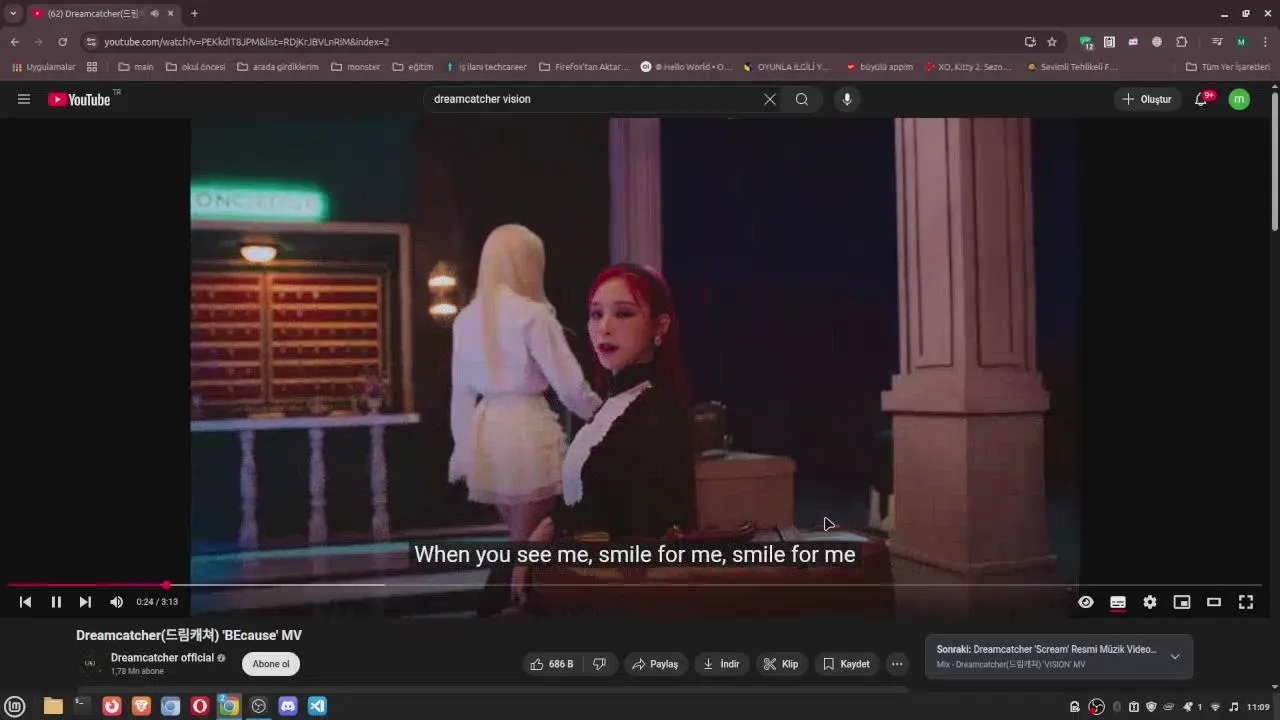
Task: Open the Chrome extensions puzzle icon
Action: [1181, 42]
